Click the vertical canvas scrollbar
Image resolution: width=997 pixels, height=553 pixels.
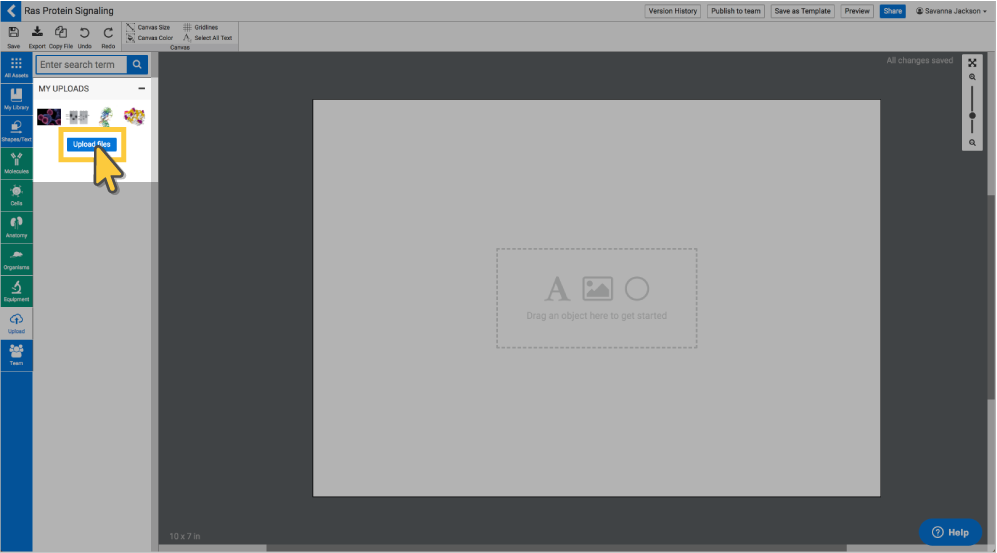pos(992,297)
